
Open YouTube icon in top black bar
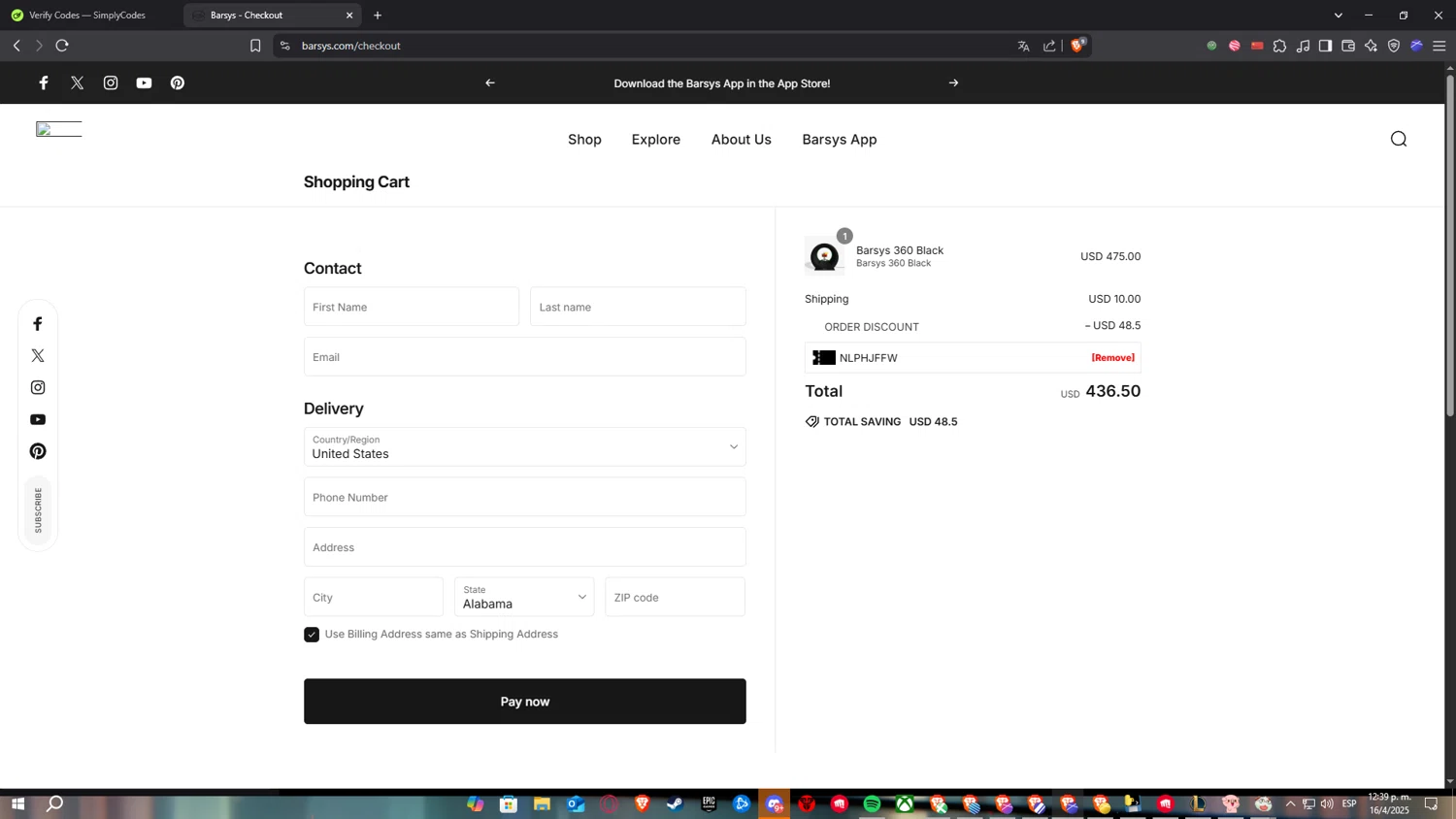[x=144, y=83]
